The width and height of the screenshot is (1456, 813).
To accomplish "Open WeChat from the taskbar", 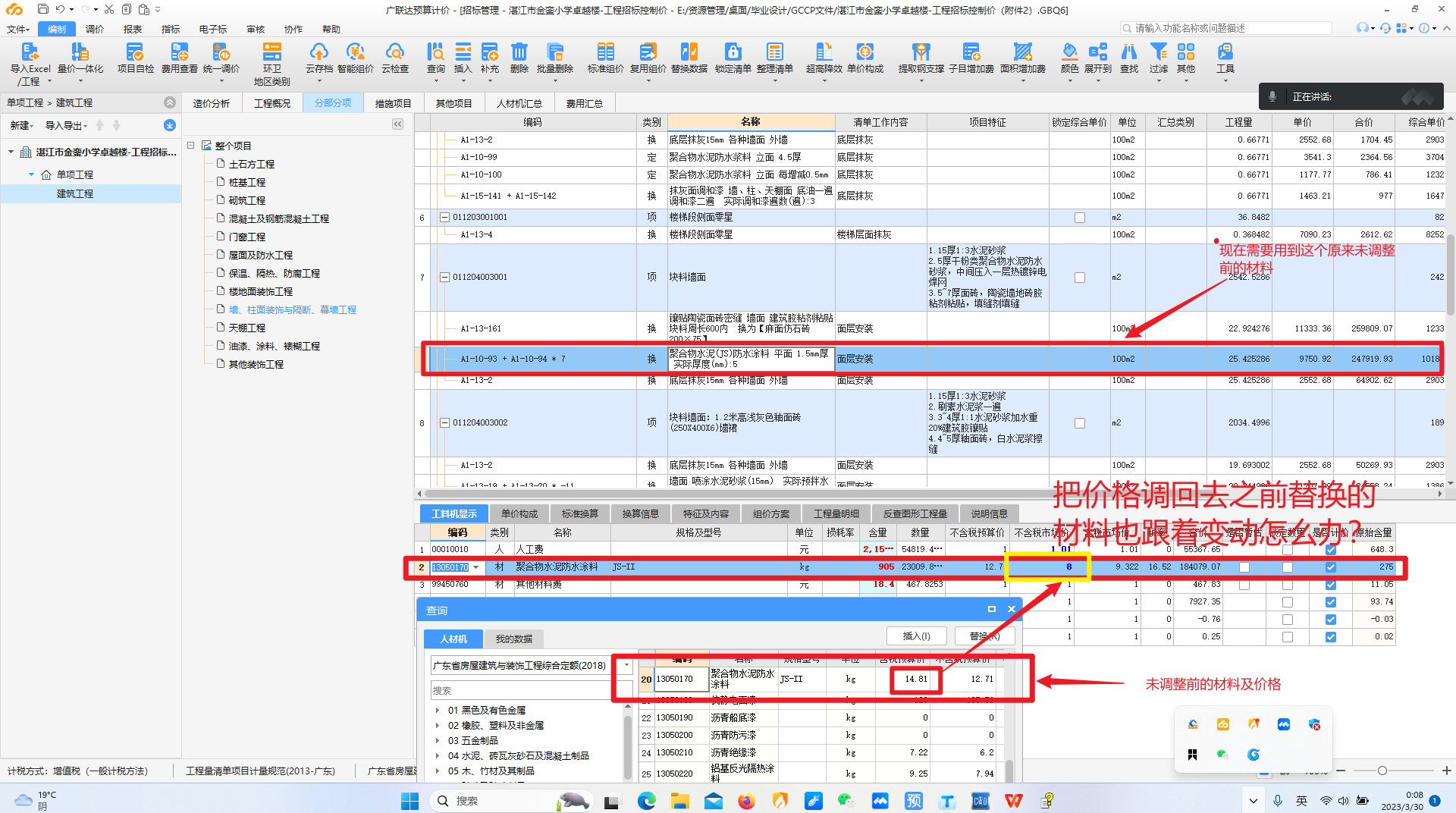I will 846,800.
